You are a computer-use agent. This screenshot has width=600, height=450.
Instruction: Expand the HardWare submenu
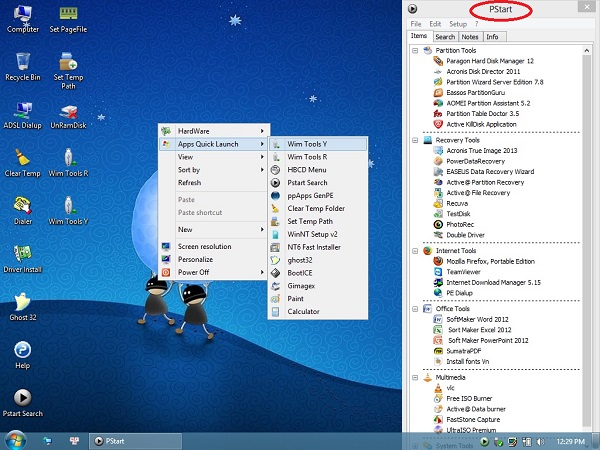[214, 131]
